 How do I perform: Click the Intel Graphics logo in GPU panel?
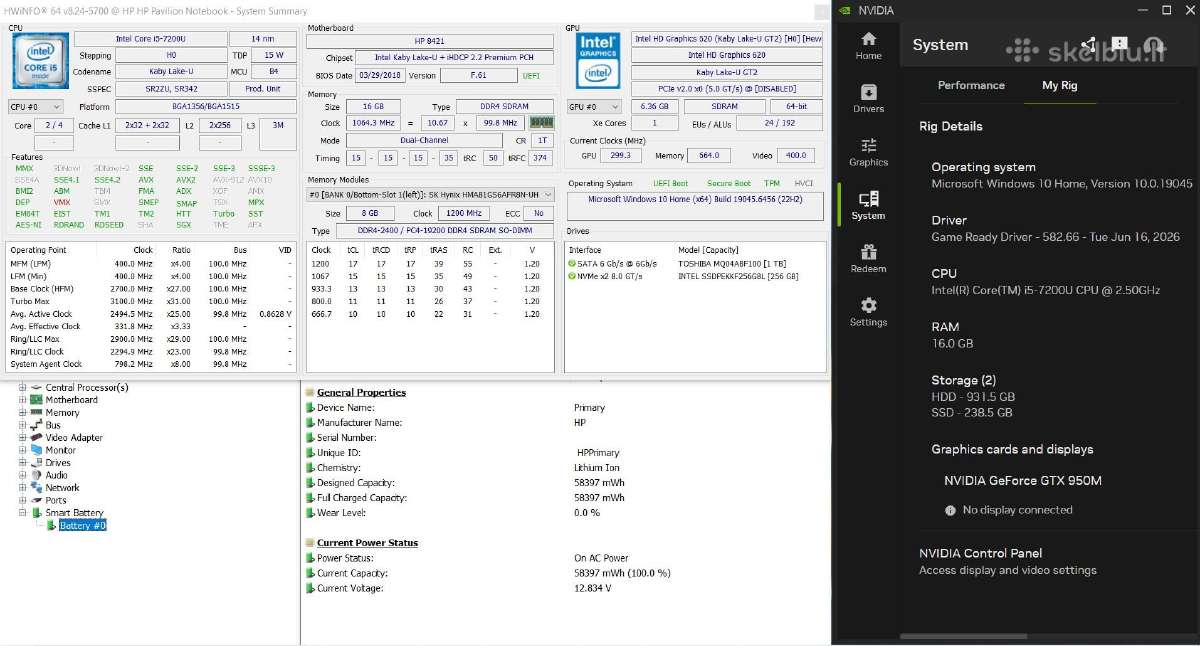click(598, 60)
